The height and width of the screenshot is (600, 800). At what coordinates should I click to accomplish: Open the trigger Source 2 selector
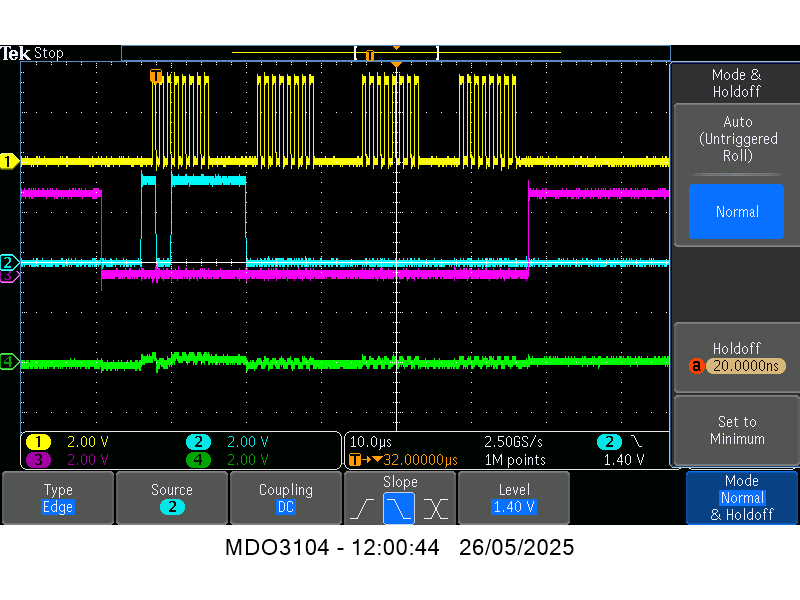(172, 498)
